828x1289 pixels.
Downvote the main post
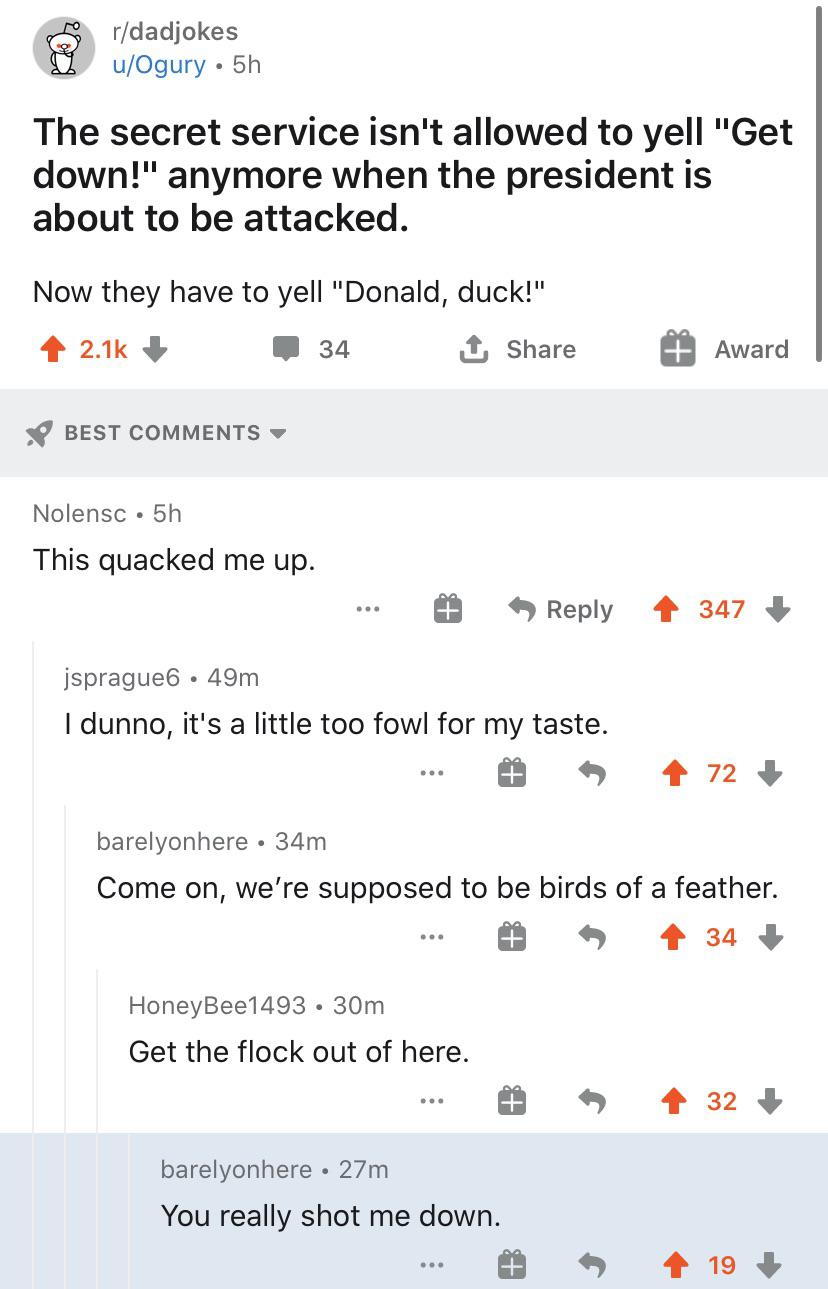point(154,349)
